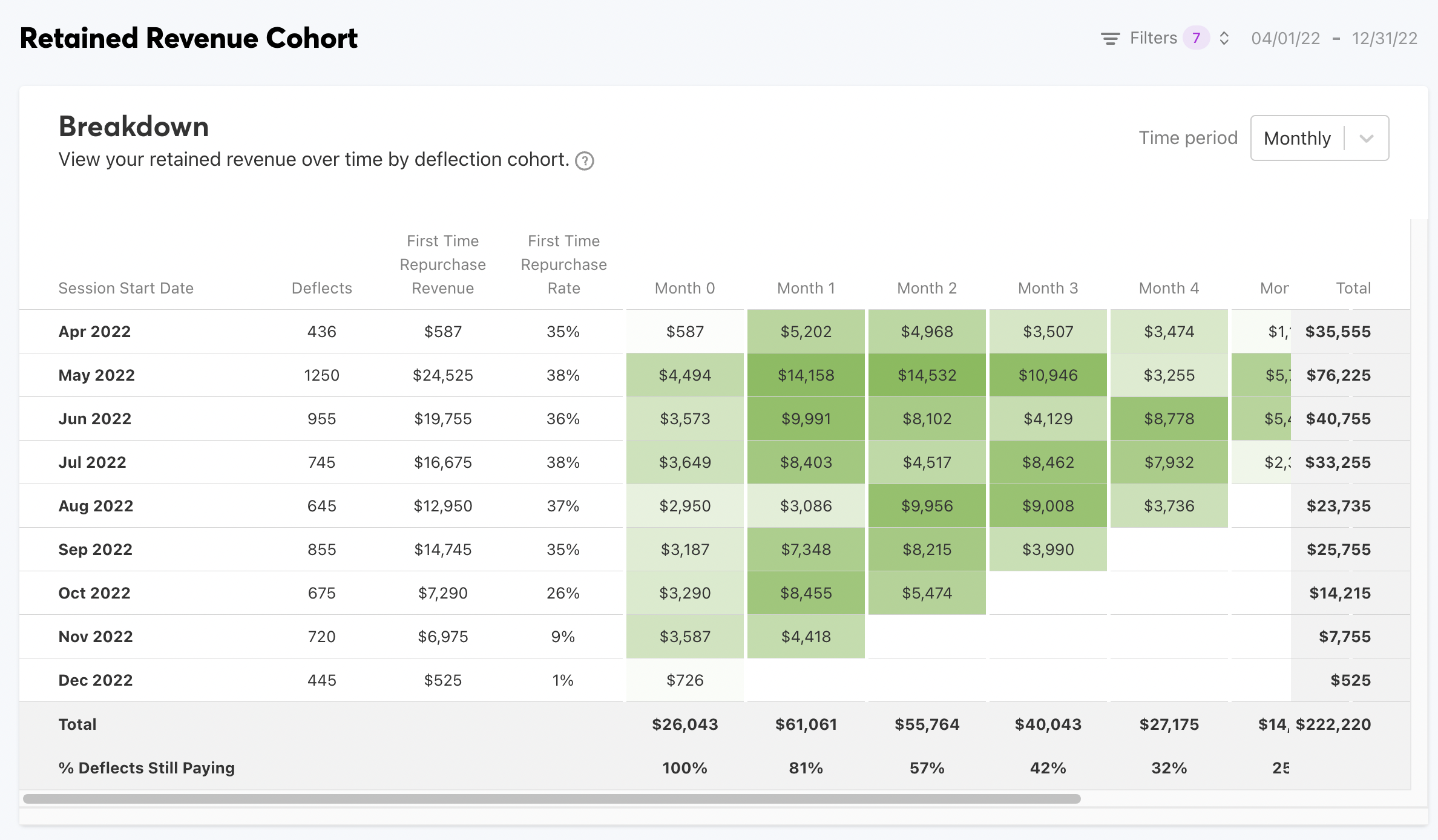Click the Filters funnel icon
The image size is (1438, 840).
point(1110,39)
